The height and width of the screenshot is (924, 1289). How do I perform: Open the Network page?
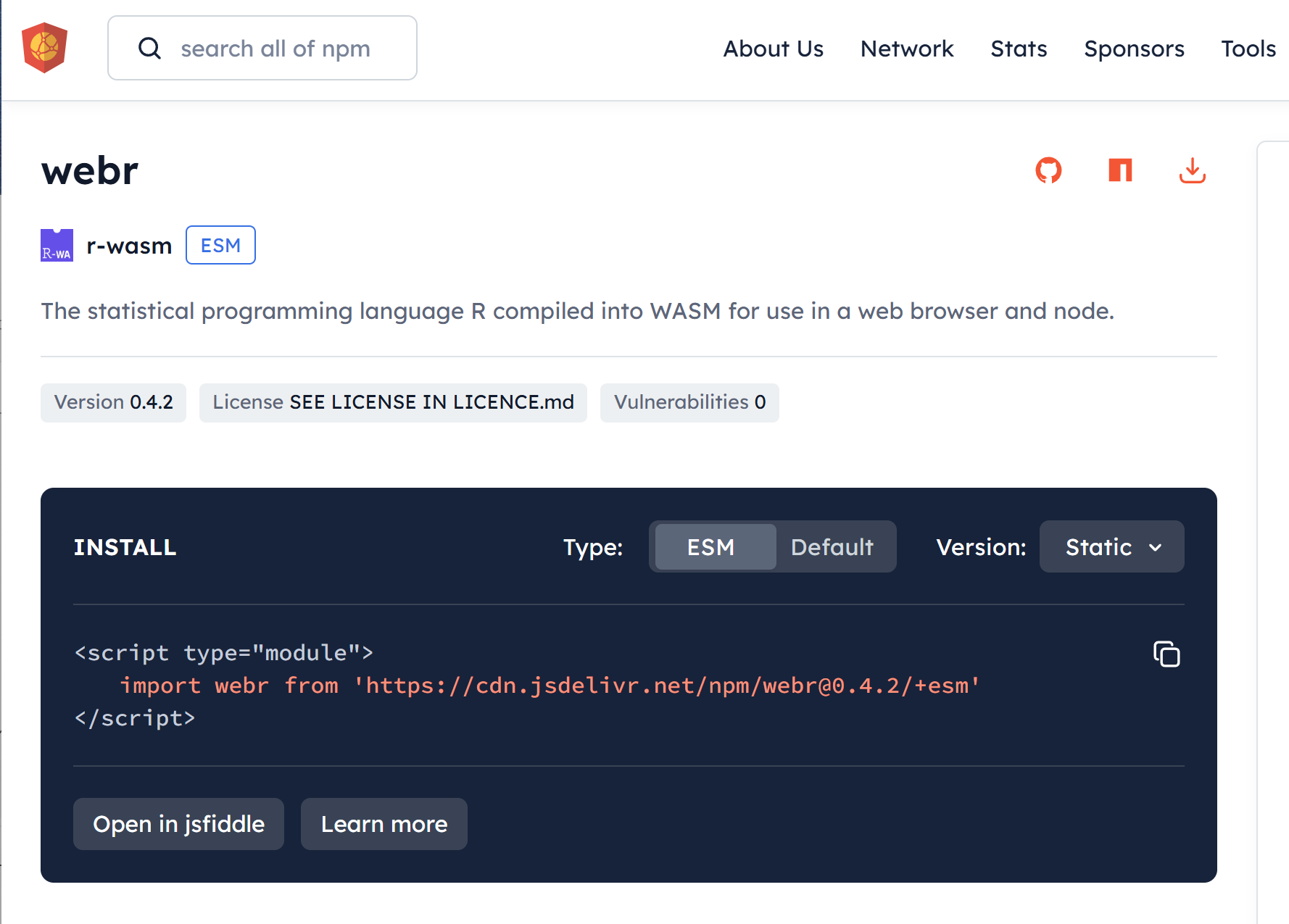click(907, 49)
